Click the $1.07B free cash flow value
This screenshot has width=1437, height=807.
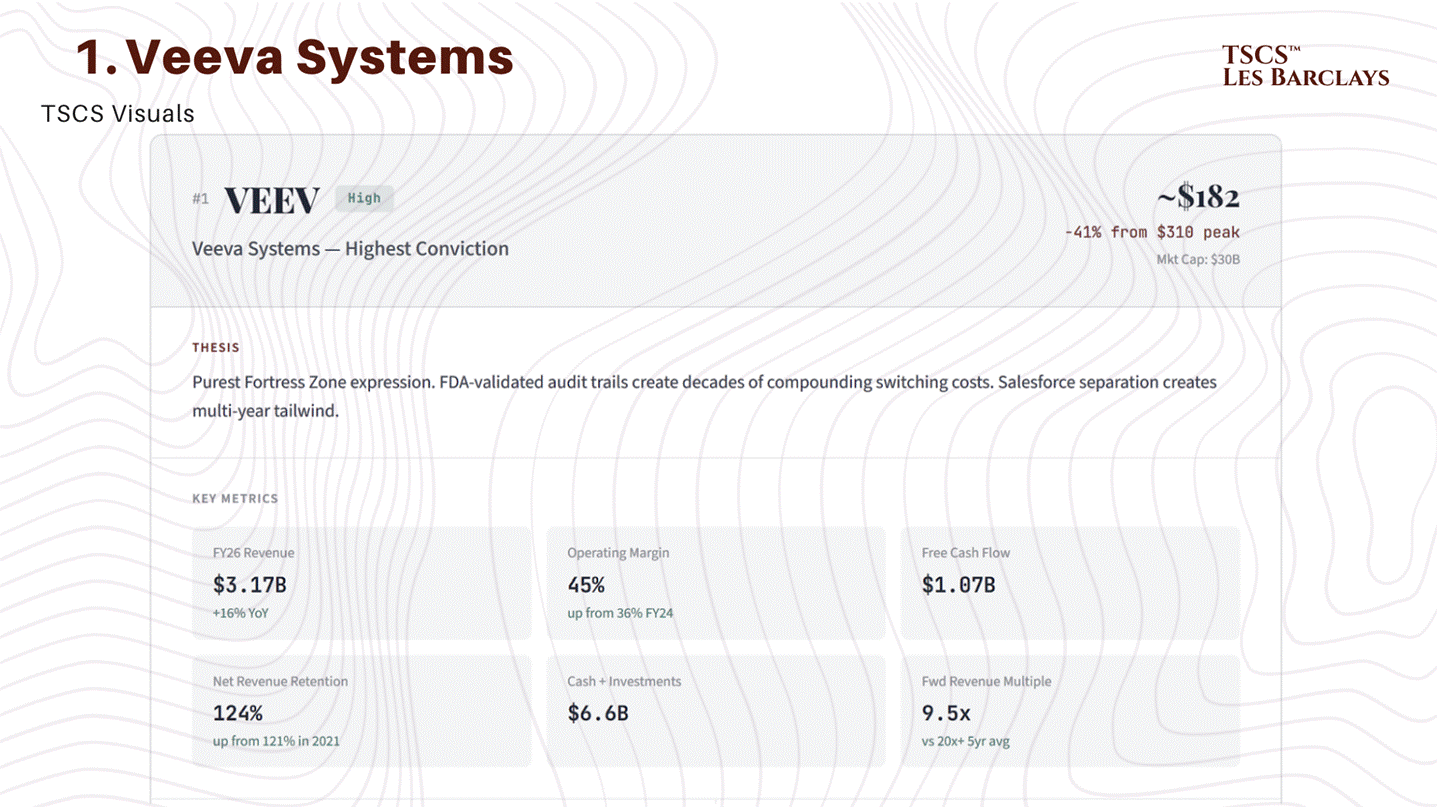[x=958, y=585]
